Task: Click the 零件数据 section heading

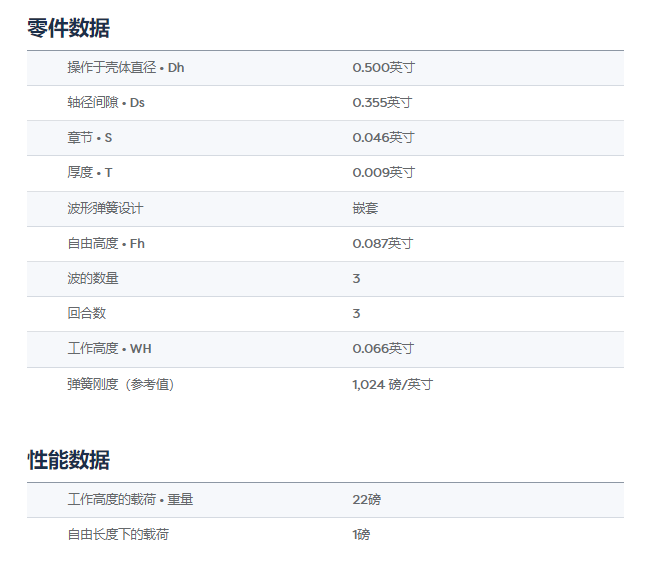Action: click(68, 28)
